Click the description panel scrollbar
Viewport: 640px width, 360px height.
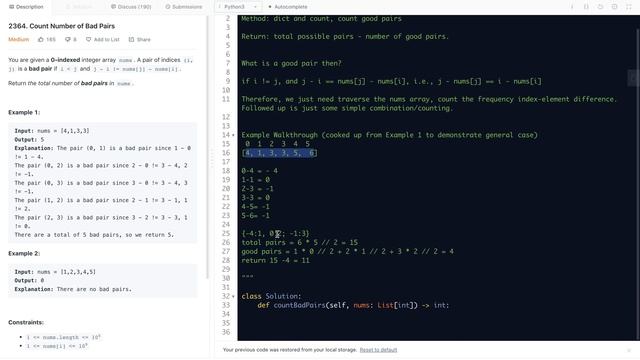(x=208, y=147)
